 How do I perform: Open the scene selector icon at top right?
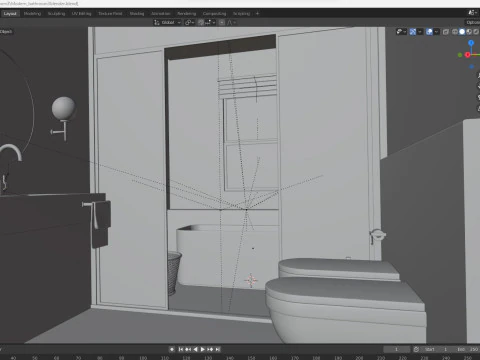coord(471,13)
